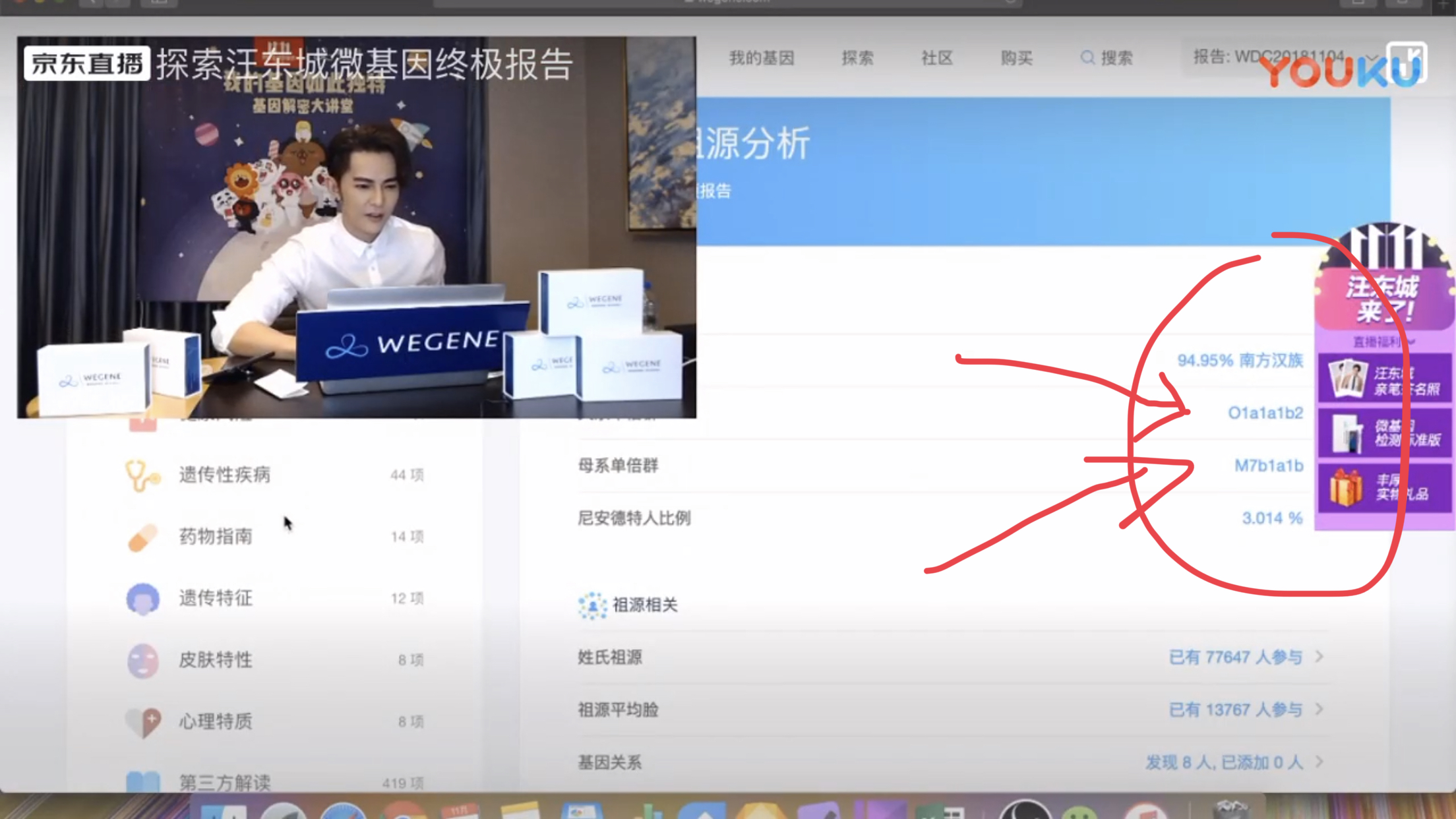Screen dimensions: 1456x819
Task: Open the 购买 navigation item
Action: click(x=1016, y=58)
